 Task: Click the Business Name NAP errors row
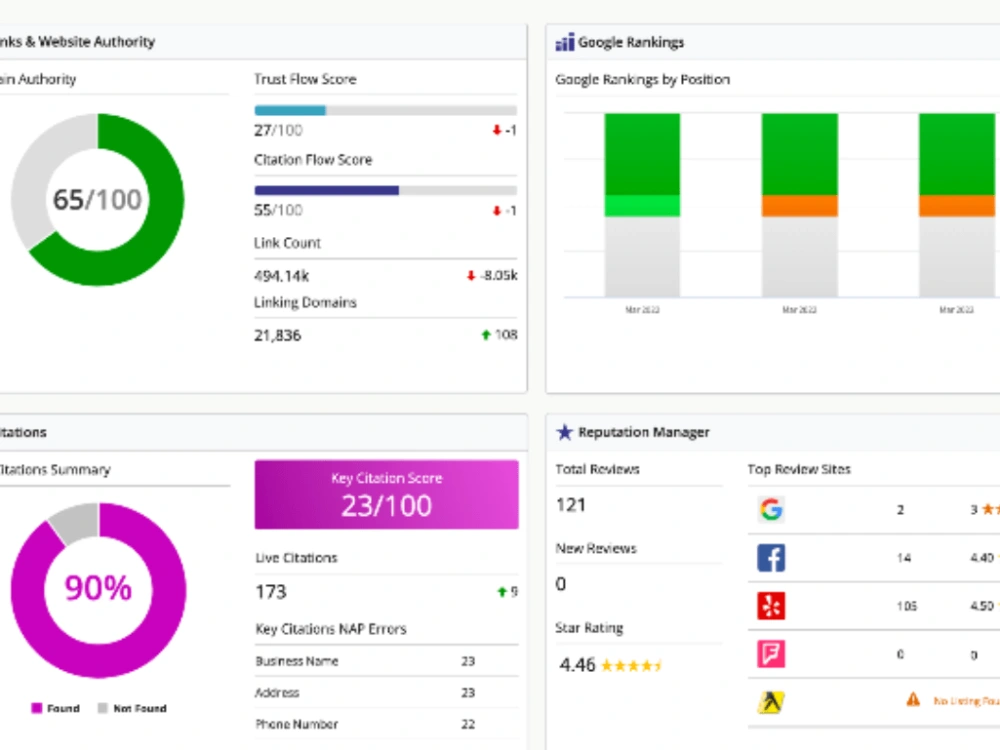pos(386,661)
